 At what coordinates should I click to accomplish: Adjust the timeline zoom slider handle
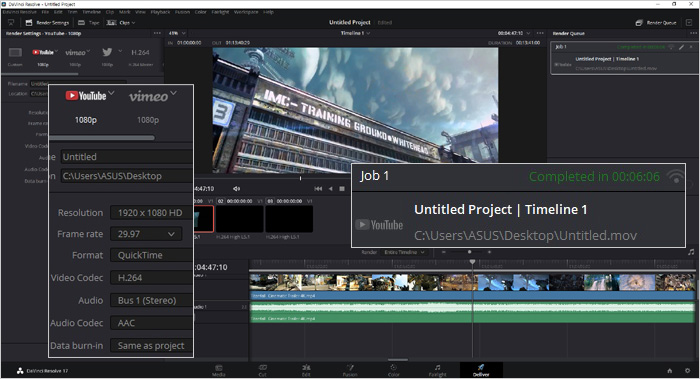(x=470, y=252)
